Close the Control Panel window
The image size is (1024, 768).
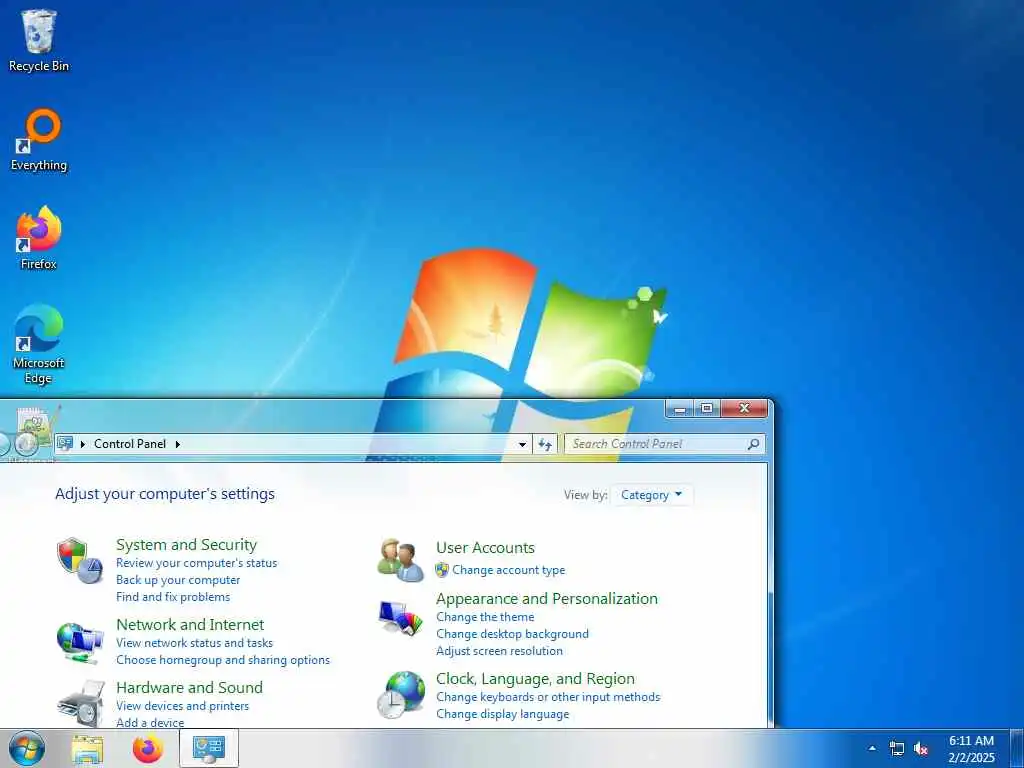pos(744,408)
